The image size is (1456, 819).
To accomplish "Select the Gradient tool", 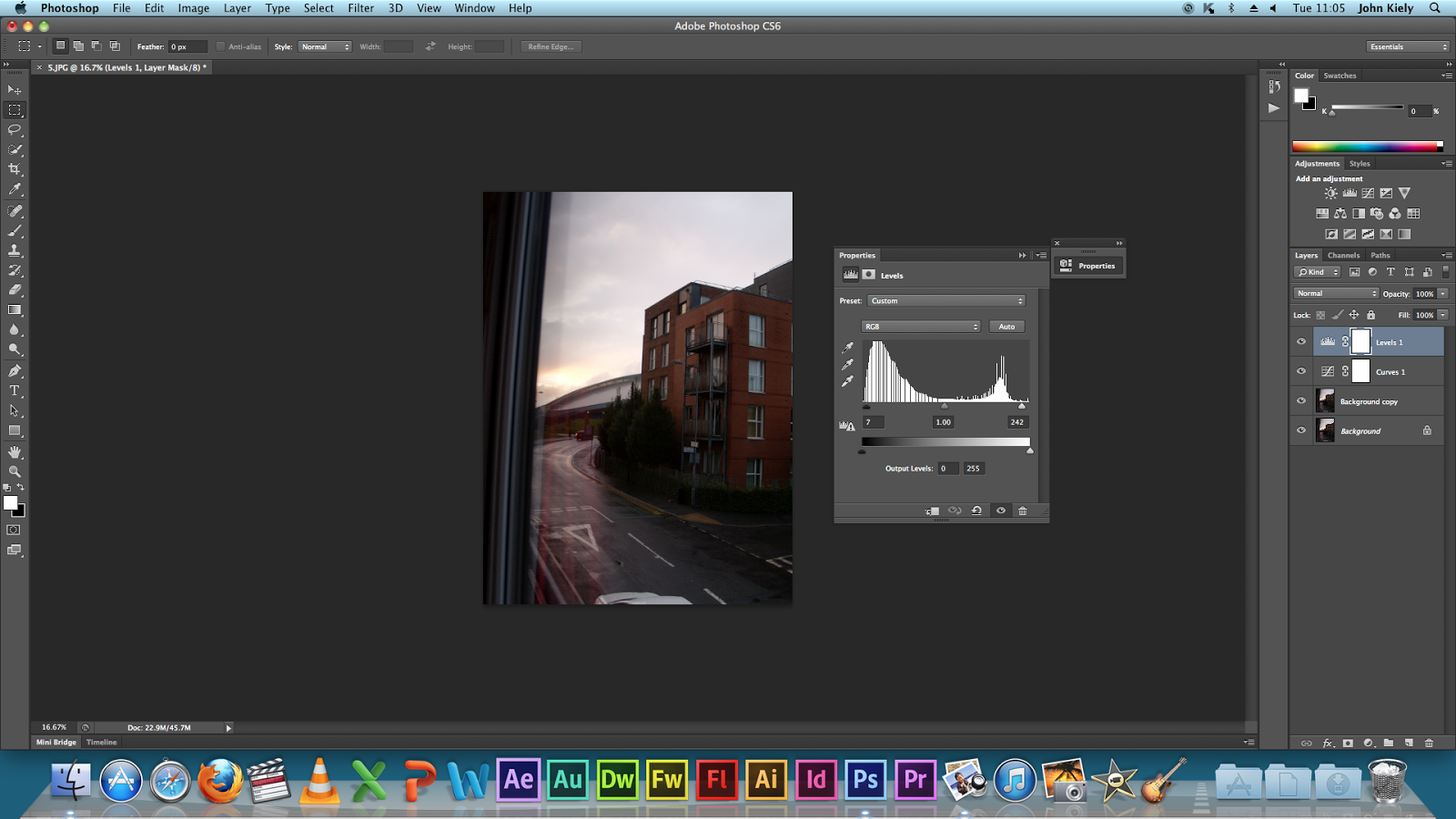I will pos(15,310).
